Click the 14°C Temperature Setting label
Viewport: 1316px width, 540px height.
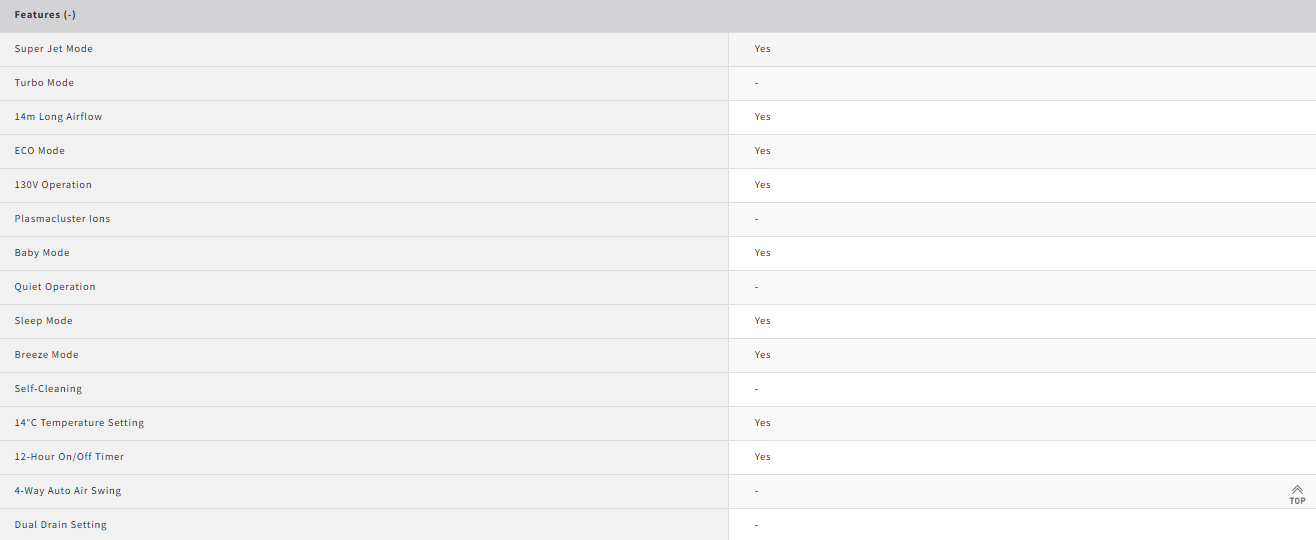coord(79,423)
